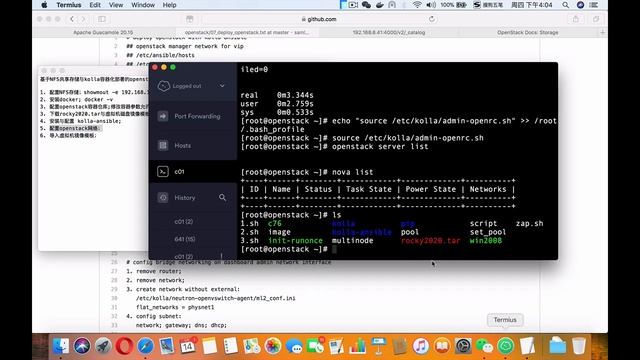Click Safari forward navigation arrow

pyautogui.click(x=84, y=19)
